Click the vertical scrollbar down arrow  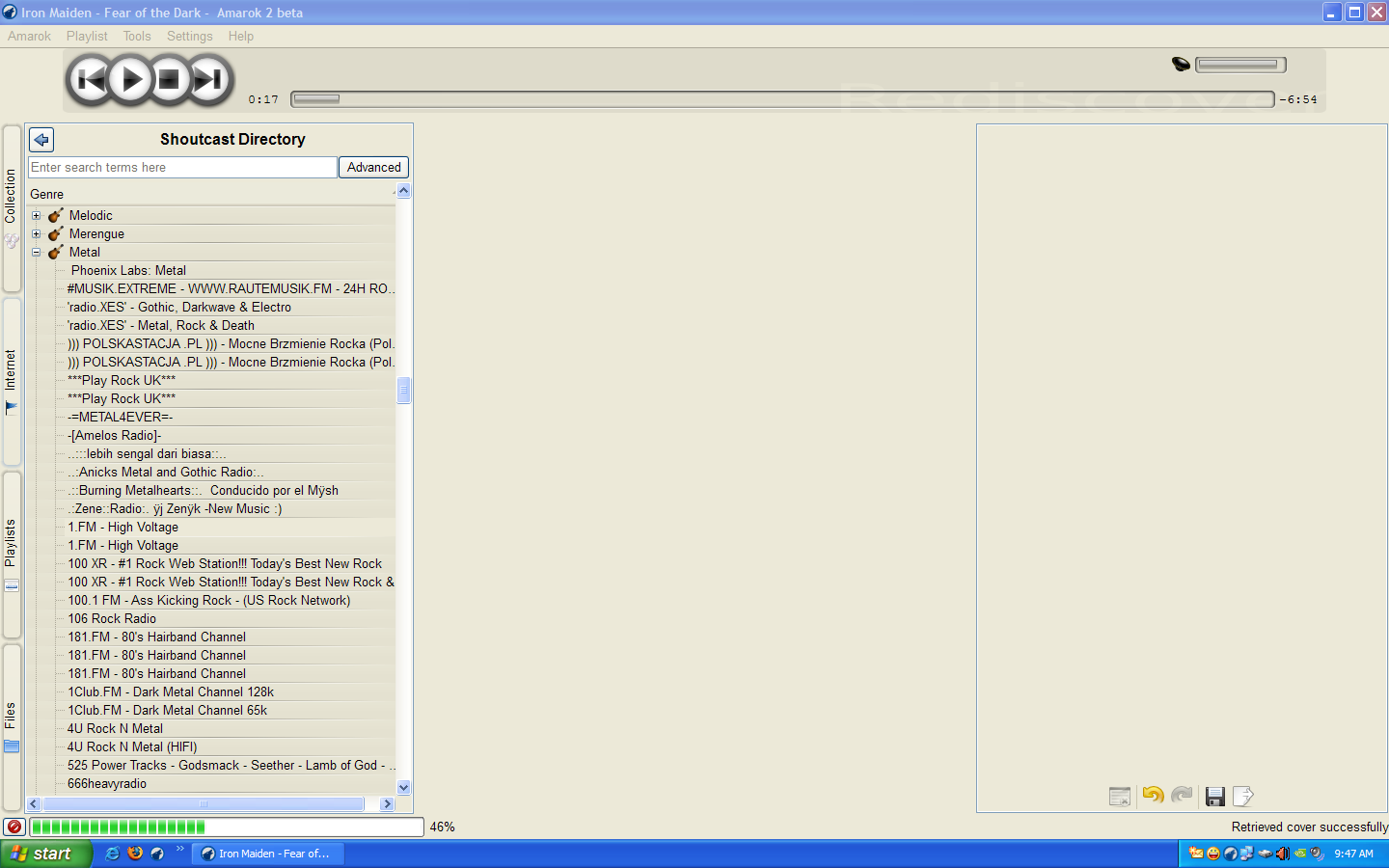click(x=403, y=788)
